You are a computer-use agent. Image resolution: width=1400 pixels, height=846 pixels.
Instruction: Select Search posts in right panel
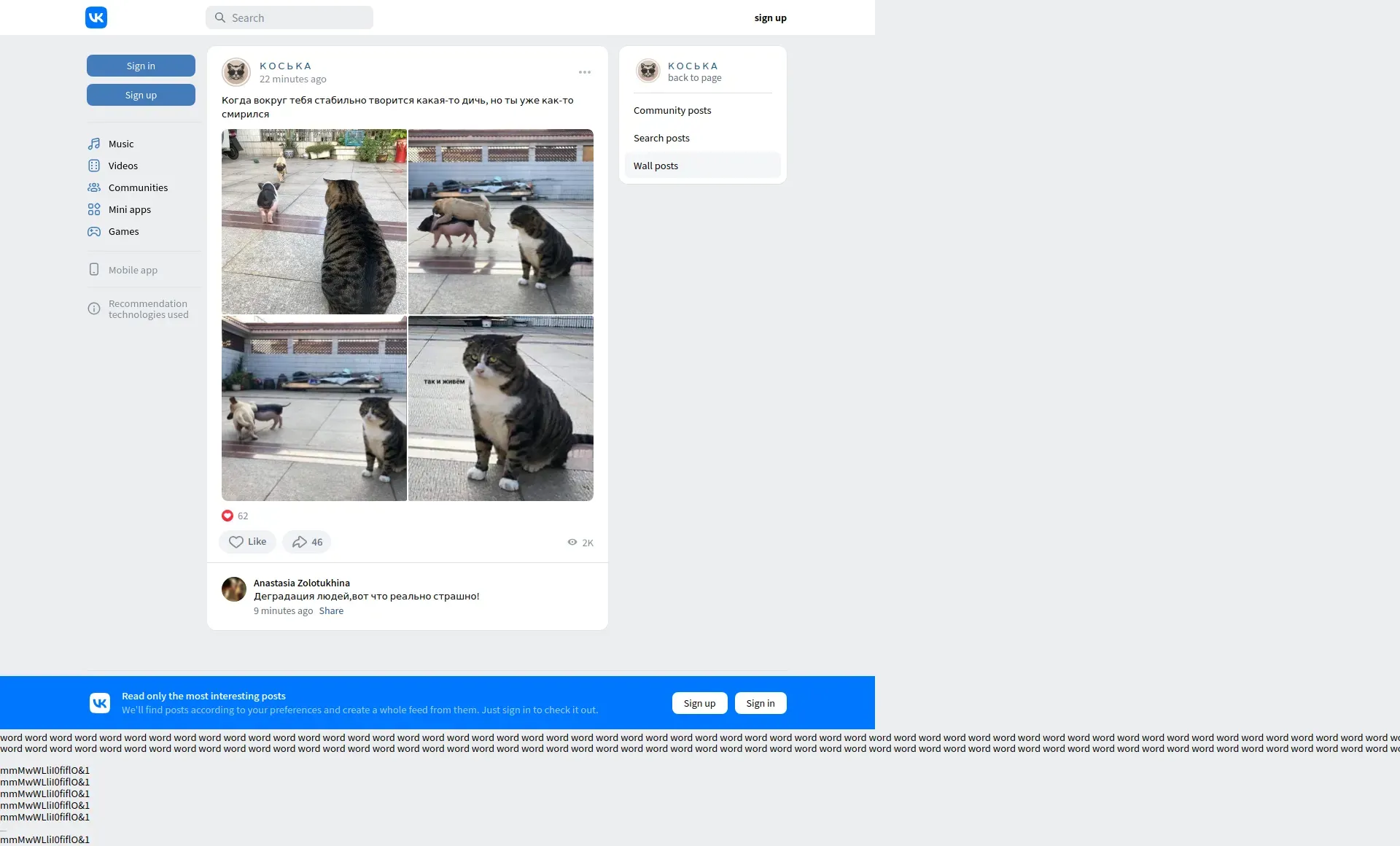point(661,139)
